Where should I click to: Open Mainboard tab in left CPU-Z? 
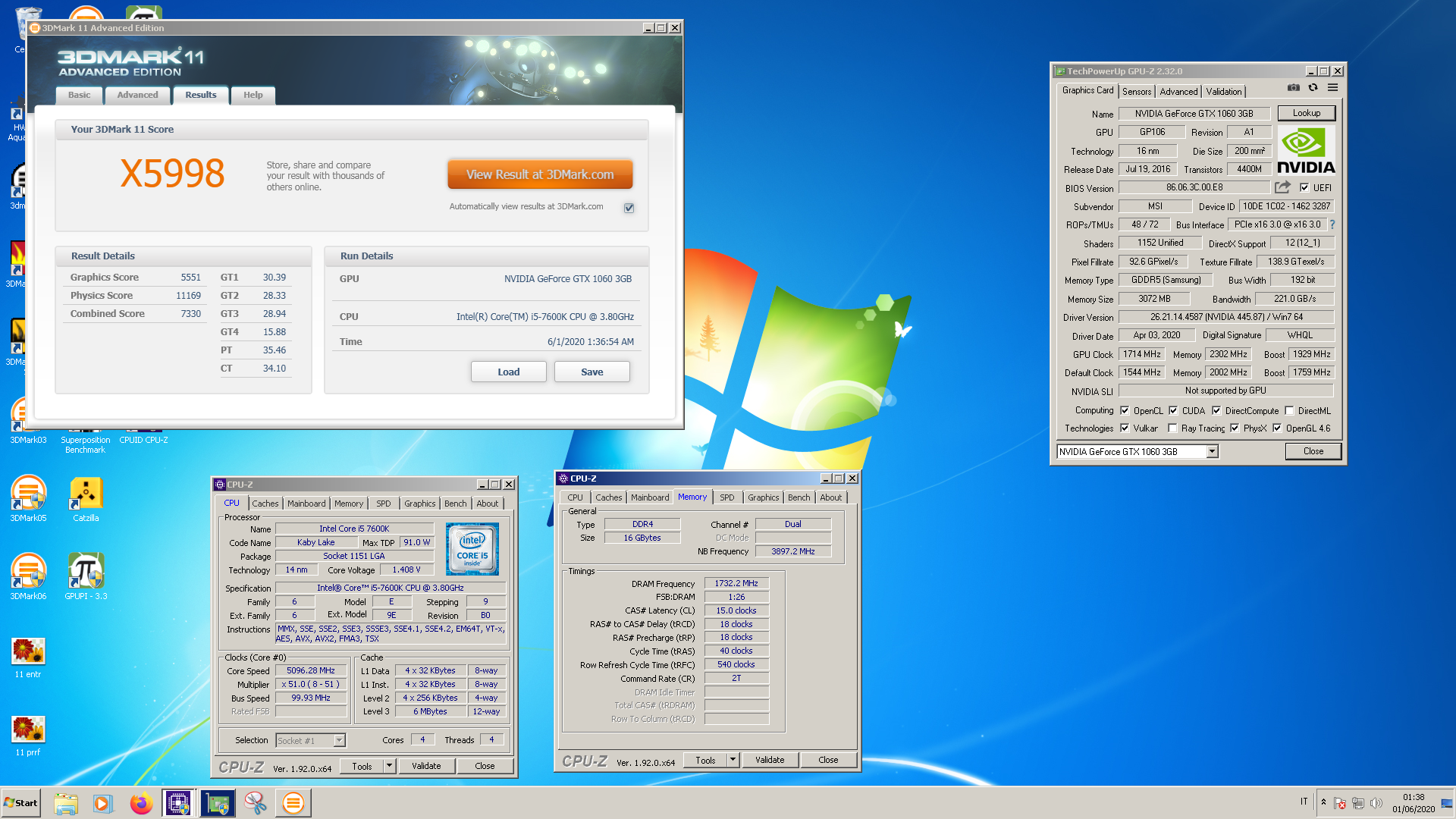click(x=306, y=504)
